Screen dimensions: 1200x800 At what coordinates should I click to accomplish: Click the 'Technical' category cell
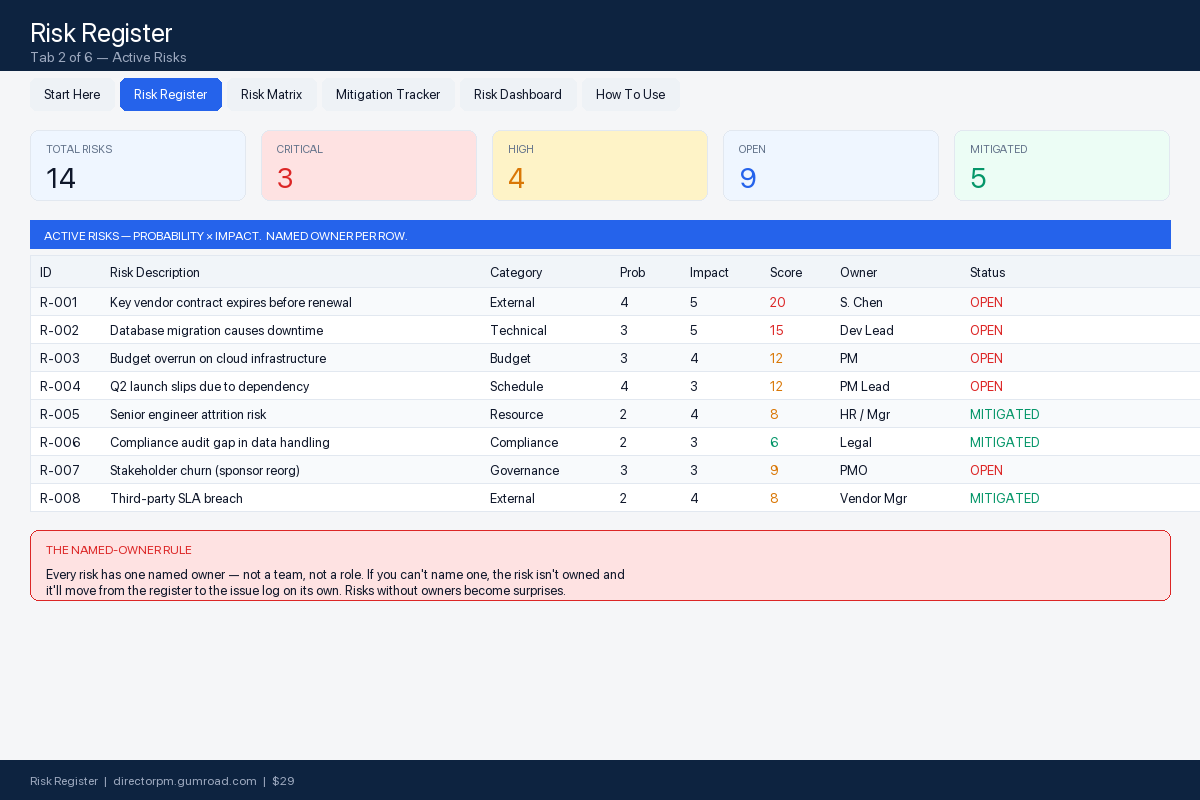[518, 330]
